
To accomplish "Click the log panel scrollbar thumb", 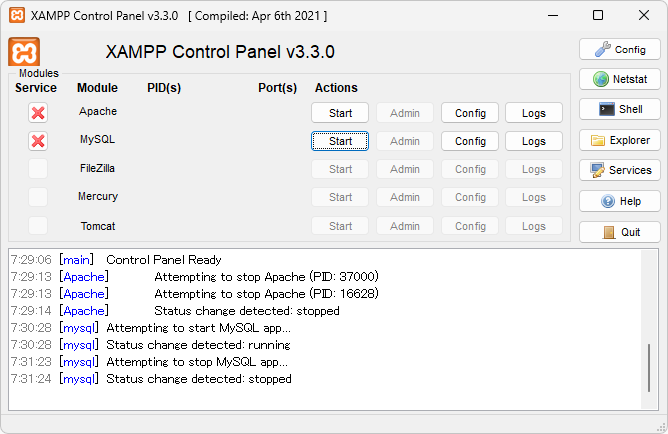I will click(649, 368).
